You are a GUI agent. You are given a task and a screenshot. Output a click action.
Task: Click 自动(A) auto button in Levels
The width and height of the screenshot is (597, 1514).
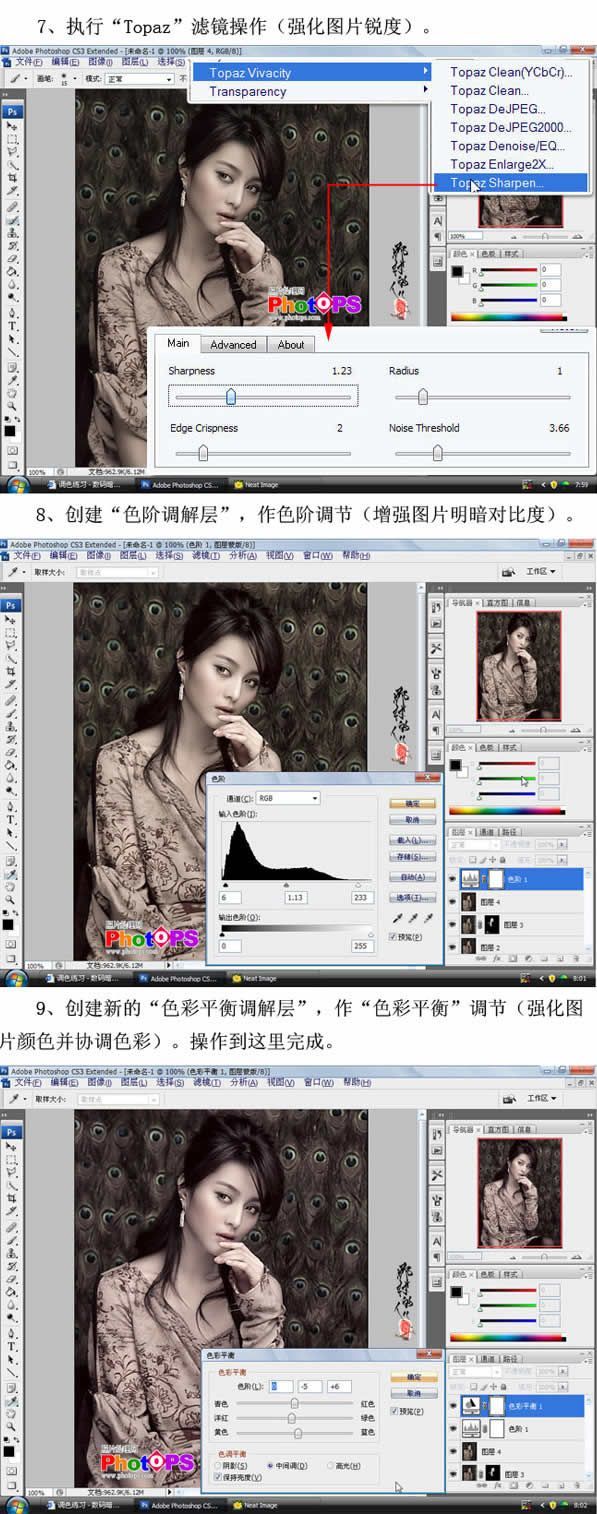(411, 878)
